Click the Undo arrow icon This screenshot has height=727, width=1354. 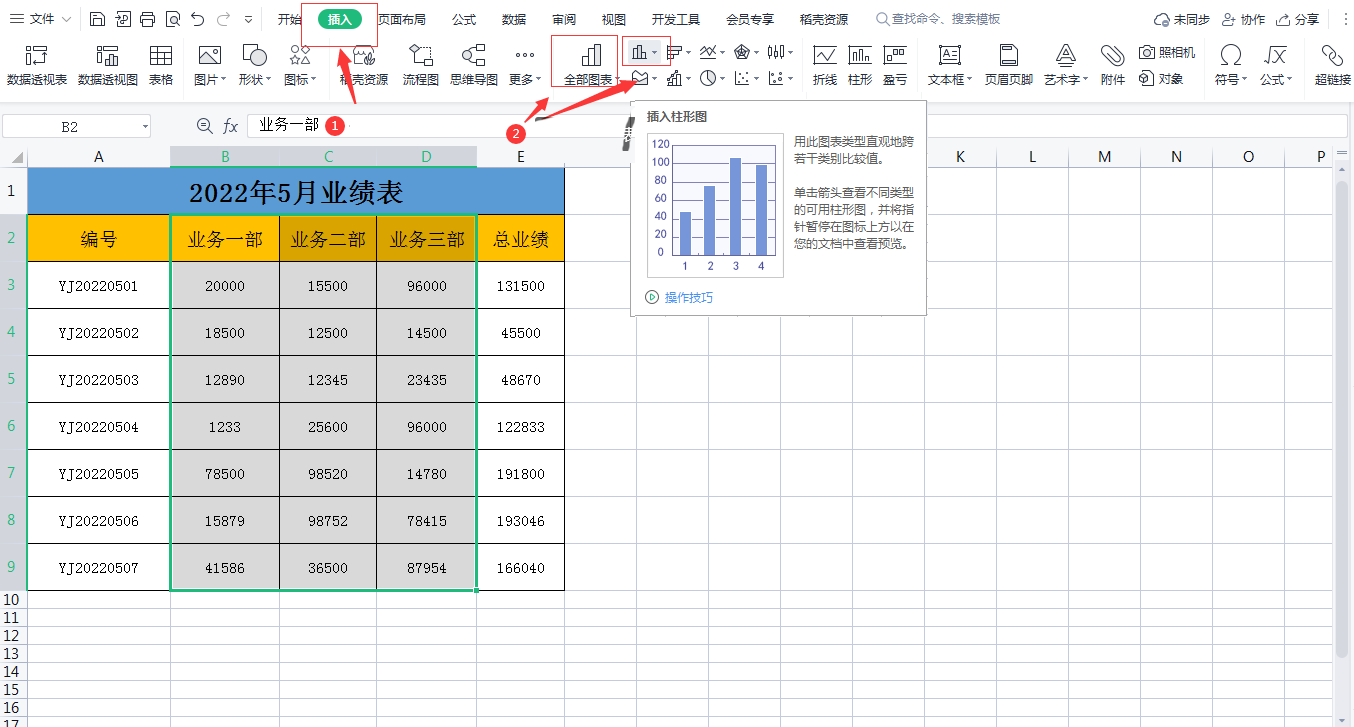[198, 19]
